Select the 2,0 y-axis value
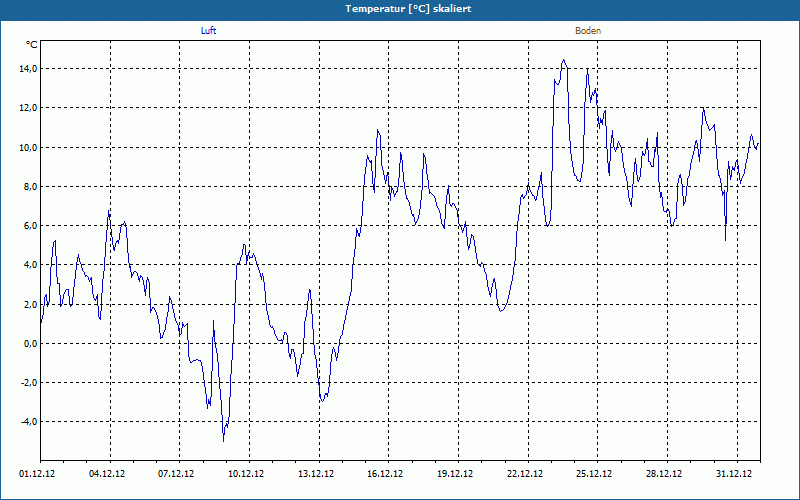This screenshot has width=800, height=500. point(30,304)
